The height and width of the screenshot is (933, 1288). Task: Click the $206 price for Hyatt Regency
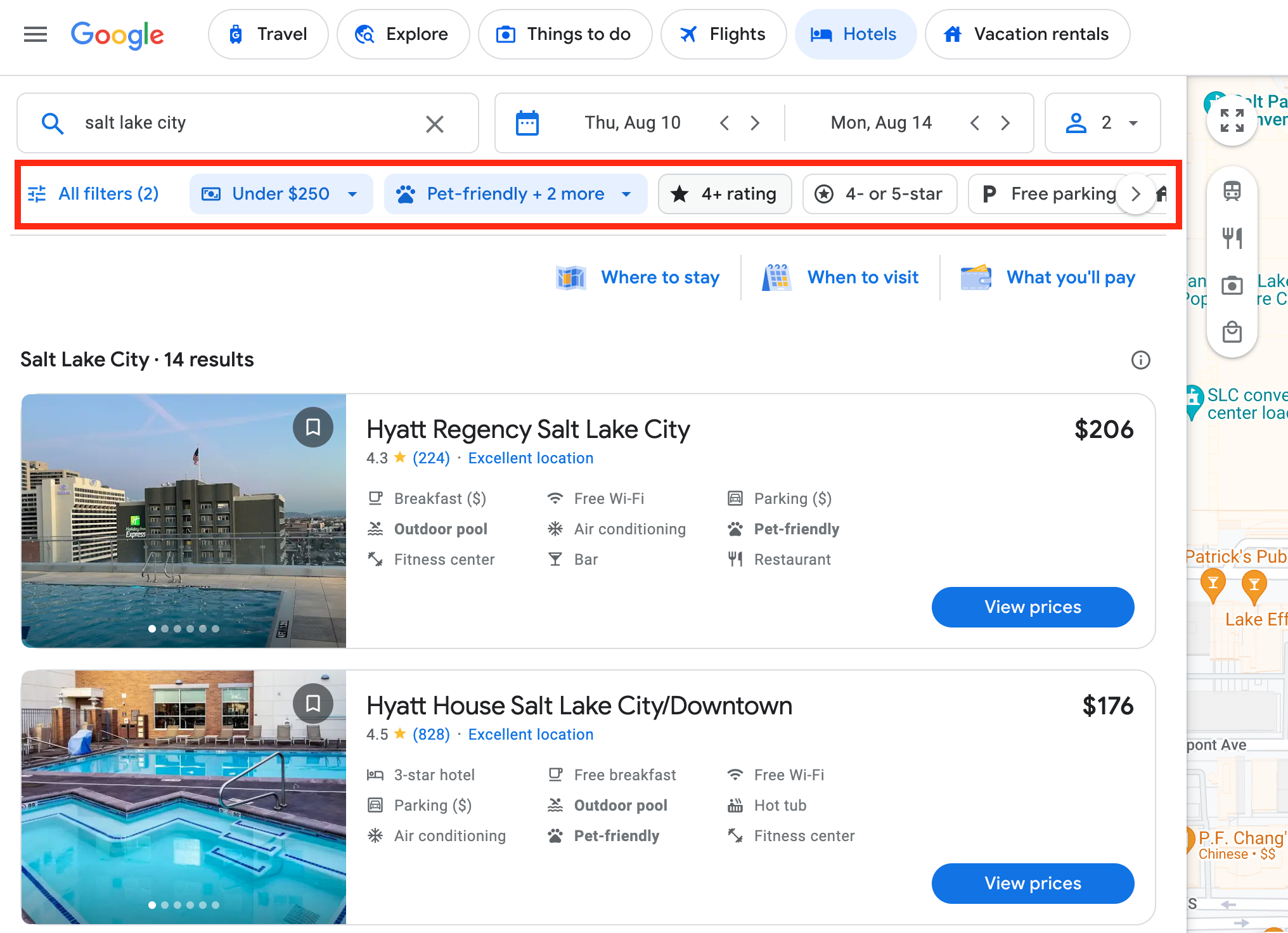point(1104,430)
